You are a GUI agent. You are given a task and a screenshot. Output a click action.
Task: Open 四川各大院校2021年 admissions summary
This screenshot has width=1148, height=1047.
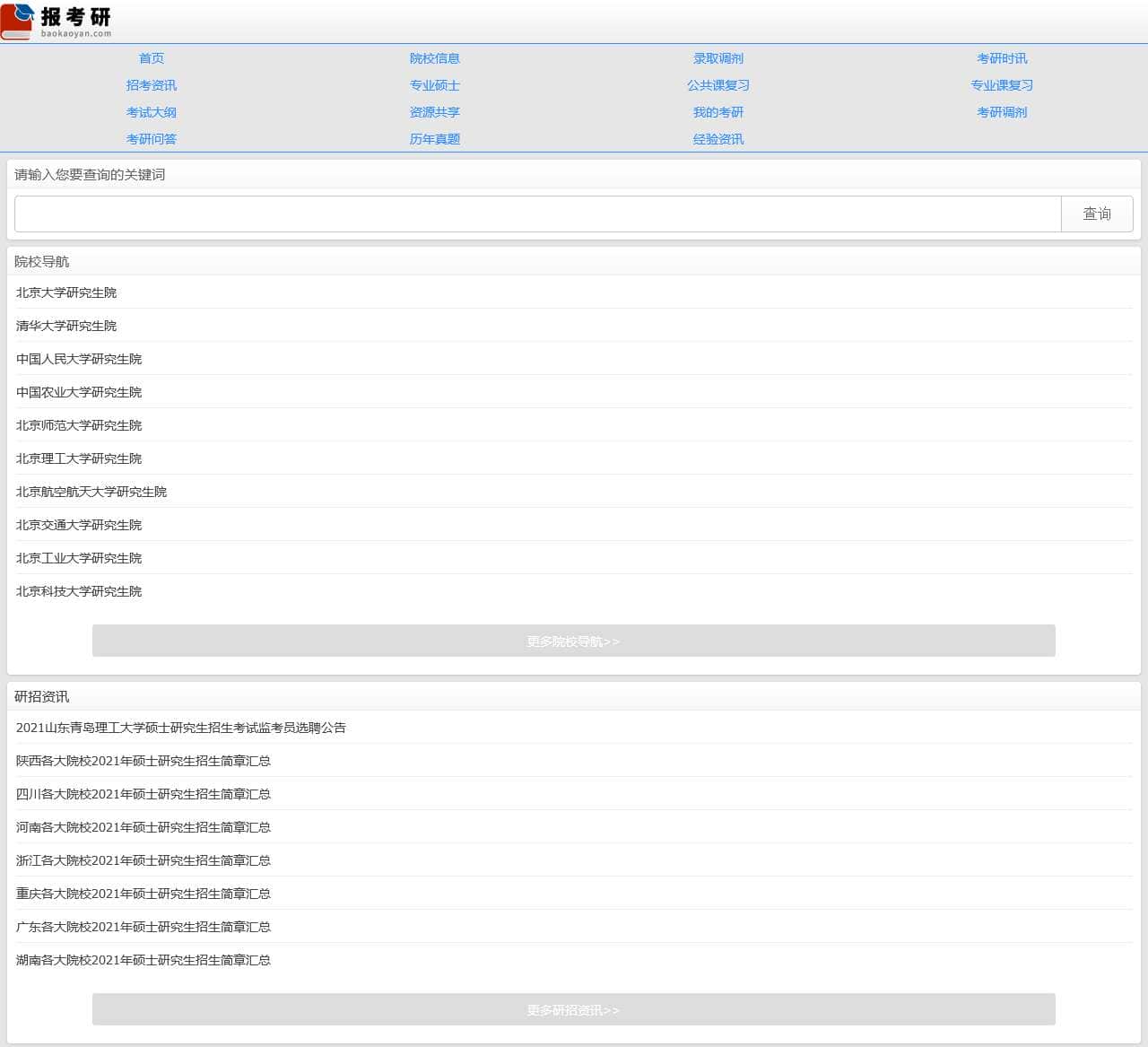[x=143, y=794]
